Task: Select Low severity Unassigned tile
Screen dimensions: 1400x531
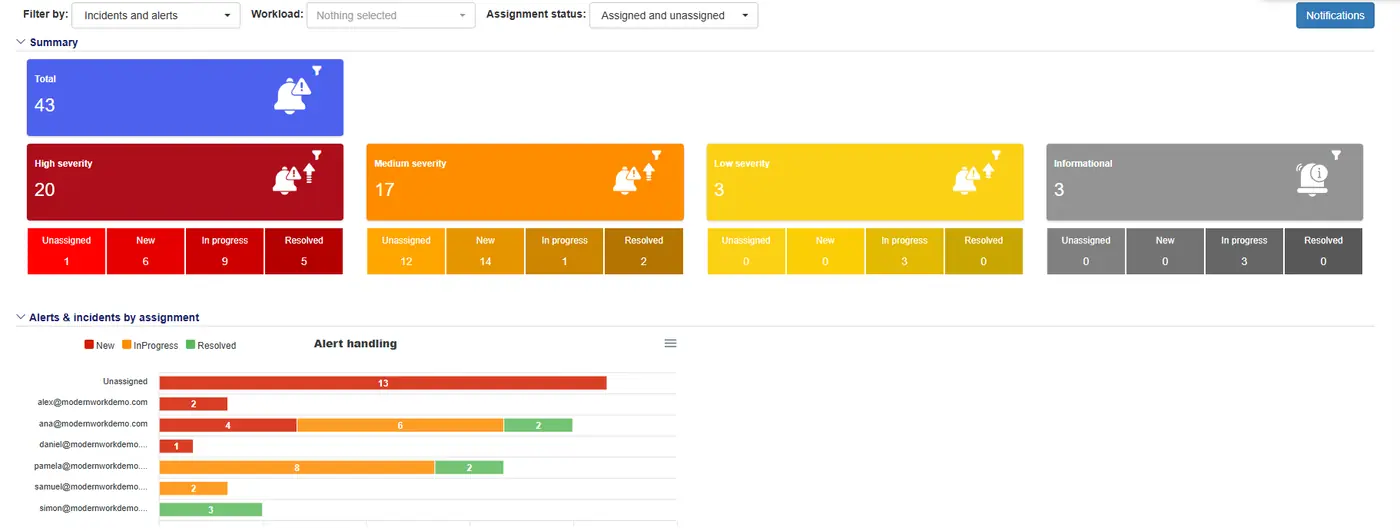Action: (746, 251)
